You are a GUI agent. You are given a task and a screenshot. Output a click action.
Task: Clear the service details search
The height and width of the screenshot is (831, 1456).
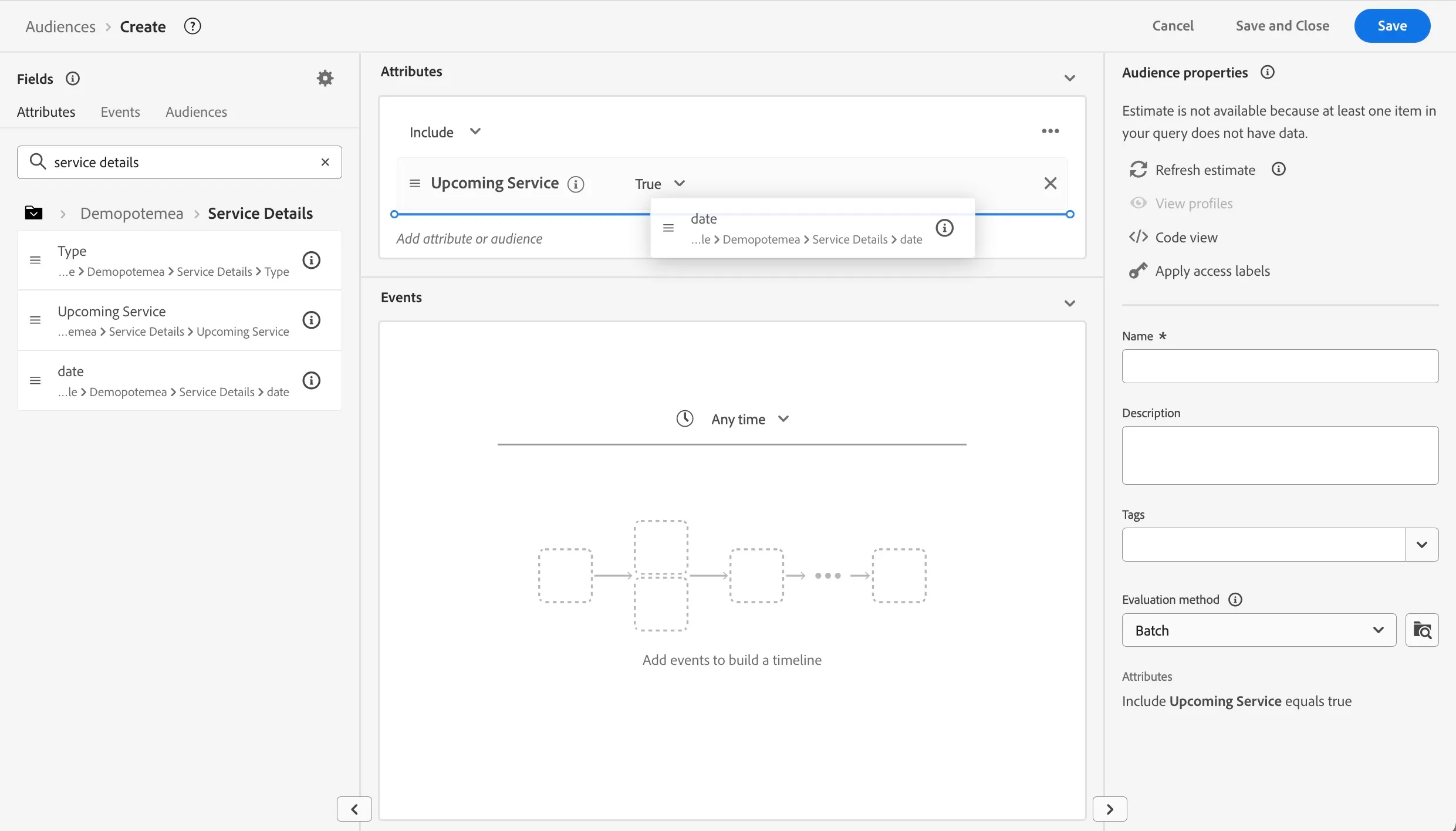(x=325, y=162)
